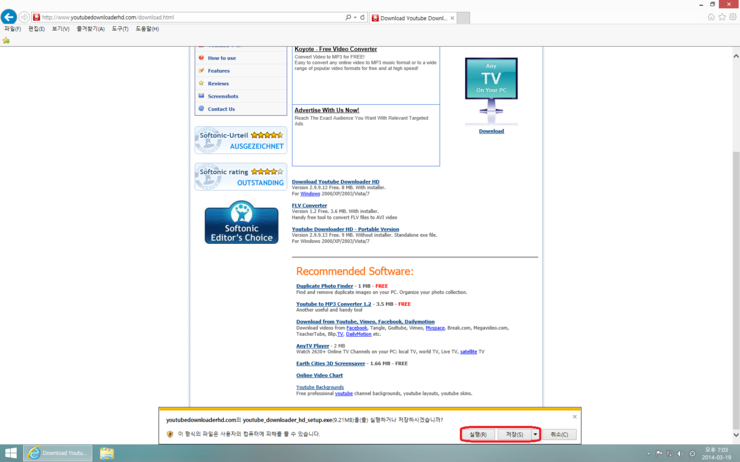The height and width of the screenshot is (462, 740).
Task: Open the Contact Us sidebar link
Action: (x=221, y=109)
